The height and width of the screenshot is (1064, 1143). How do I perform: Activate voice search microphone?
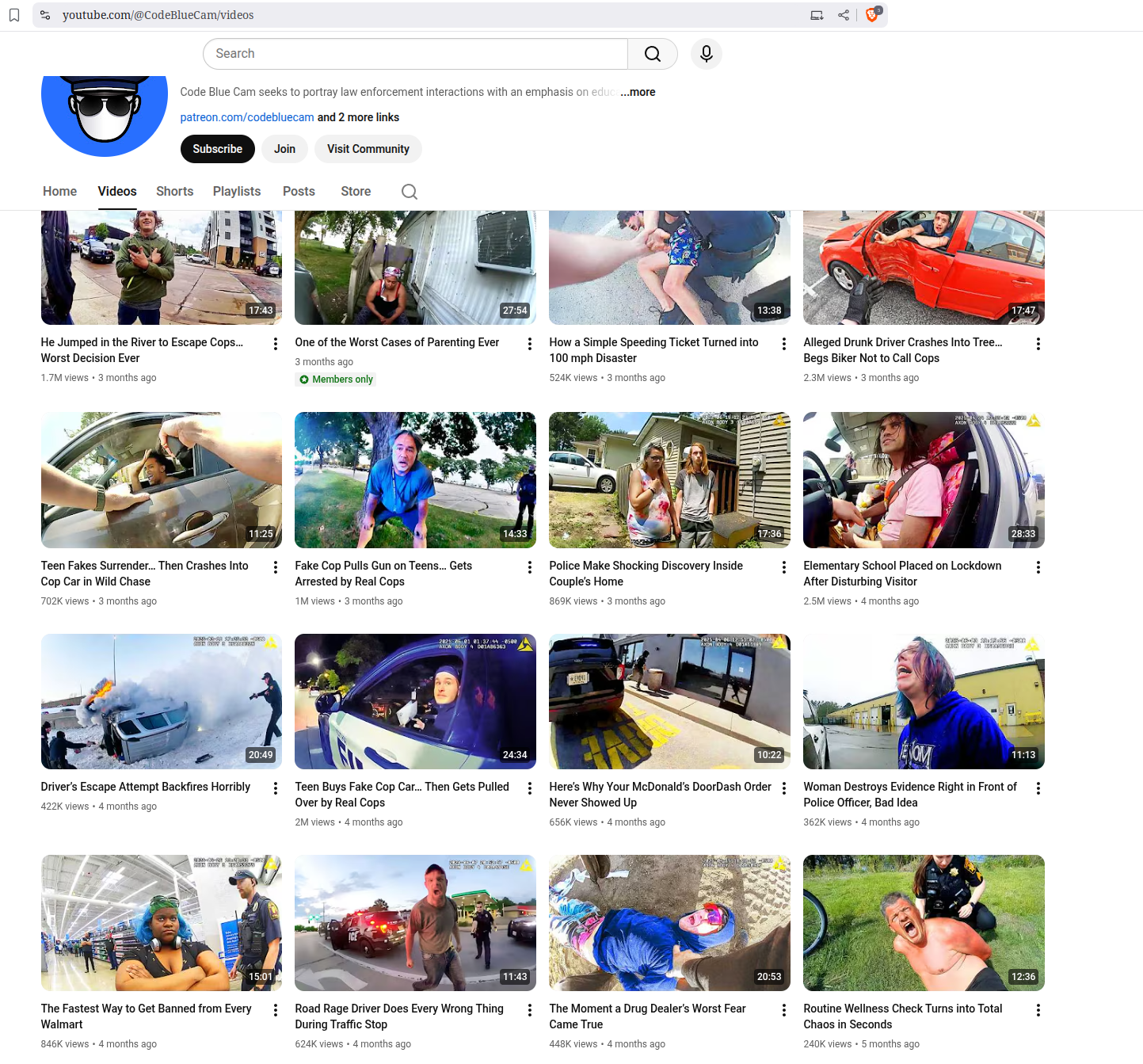(x=707, y=54)
